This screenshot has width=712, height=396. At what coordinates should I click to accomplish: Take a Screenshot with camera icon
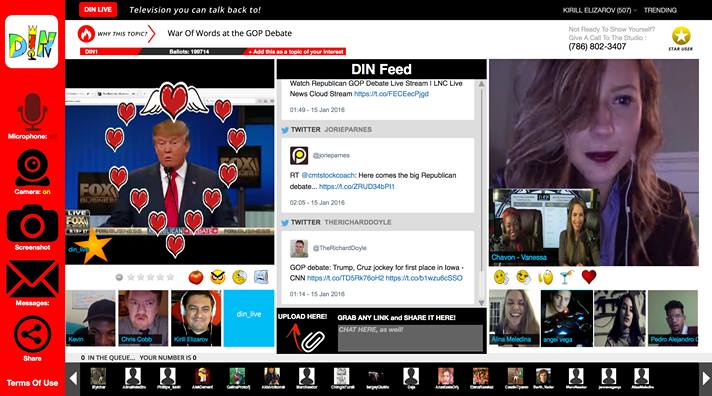coord(32,223)
